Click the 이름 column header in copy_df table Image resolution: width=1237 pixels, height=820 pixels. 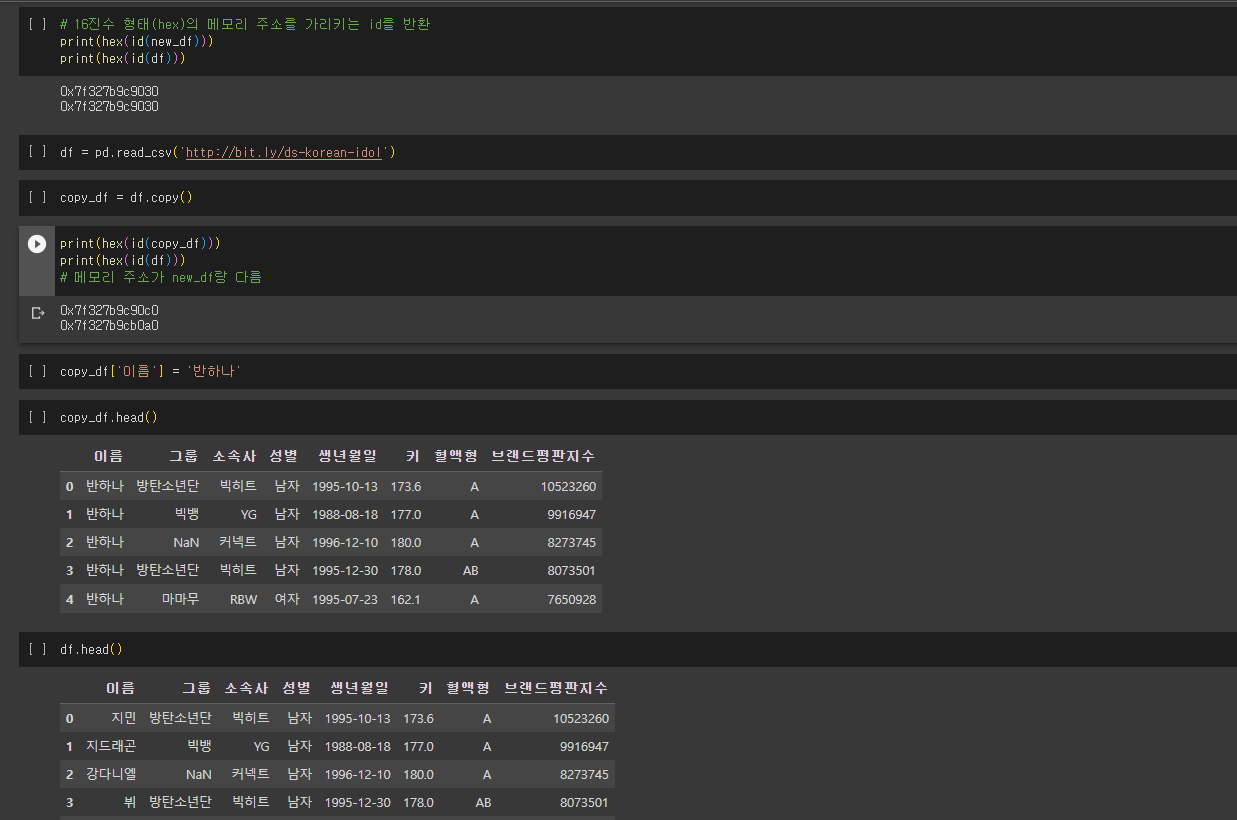(x=109, y=456)
